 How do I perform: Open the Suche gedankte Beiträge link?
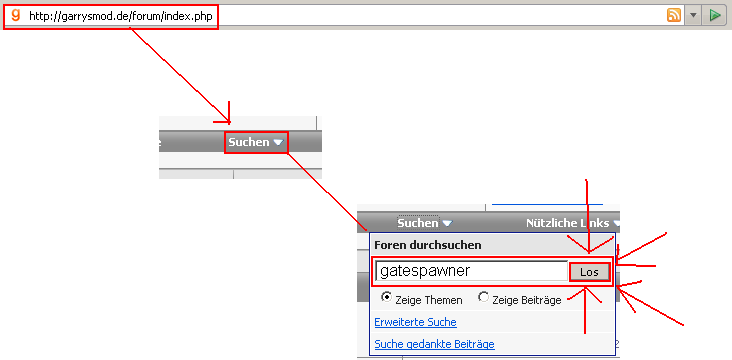click(435, 345)
